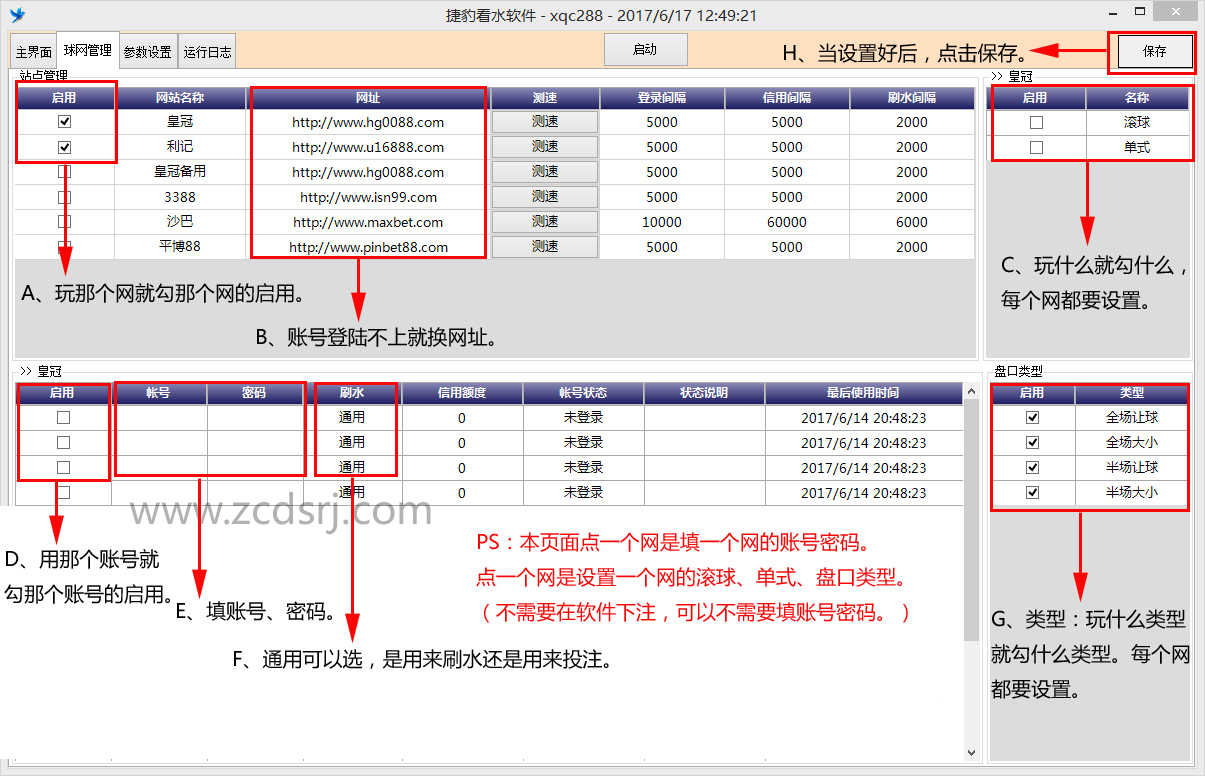Uncheck the 启用 checkbox for 利记 site
The height and width of the screenshot is (776, 1205).
65,147
